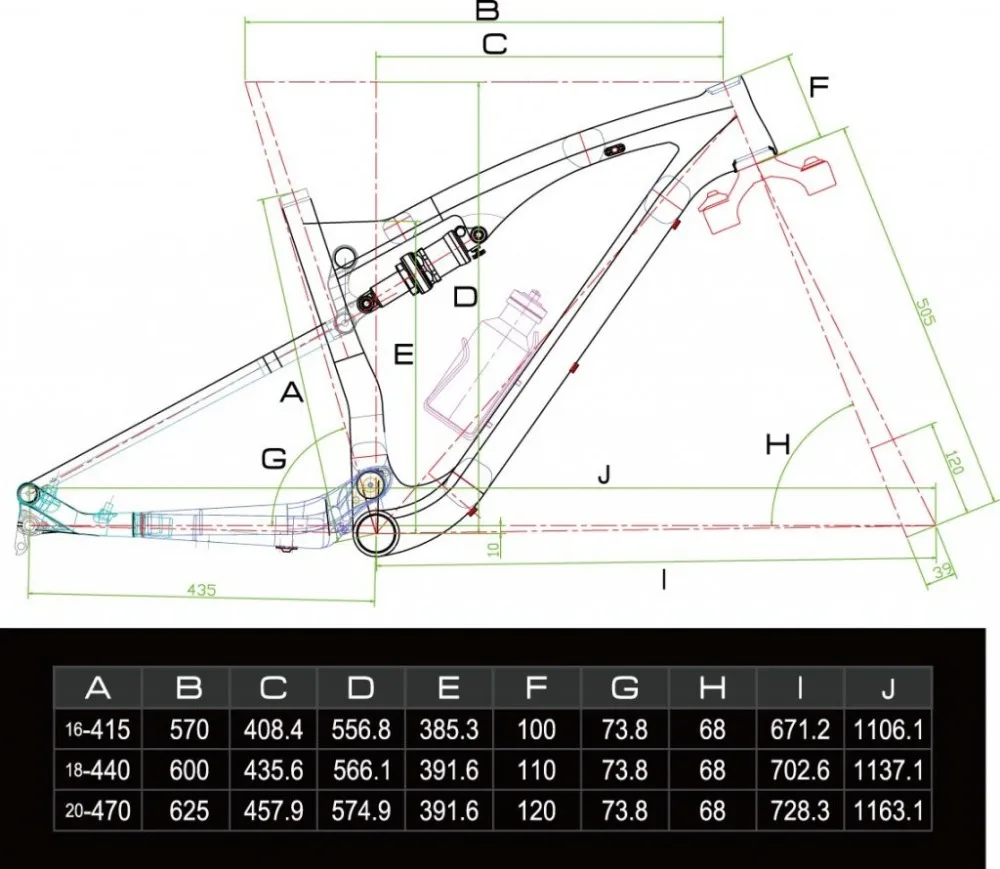
Task: Click the table header cell D
Action: click(361, 687)
